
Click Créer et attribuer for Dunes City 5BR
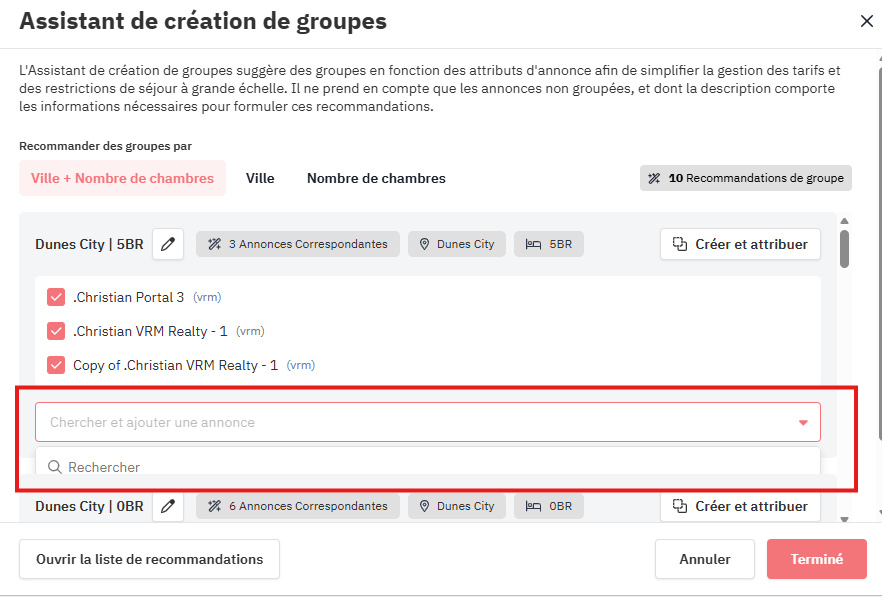(740, 244)
